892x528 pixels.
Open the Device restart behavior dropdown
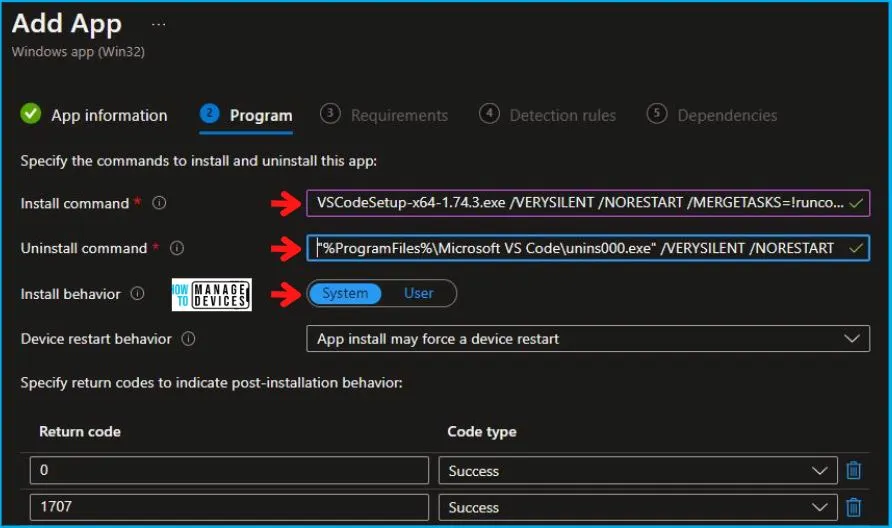(x=588, y=339)
